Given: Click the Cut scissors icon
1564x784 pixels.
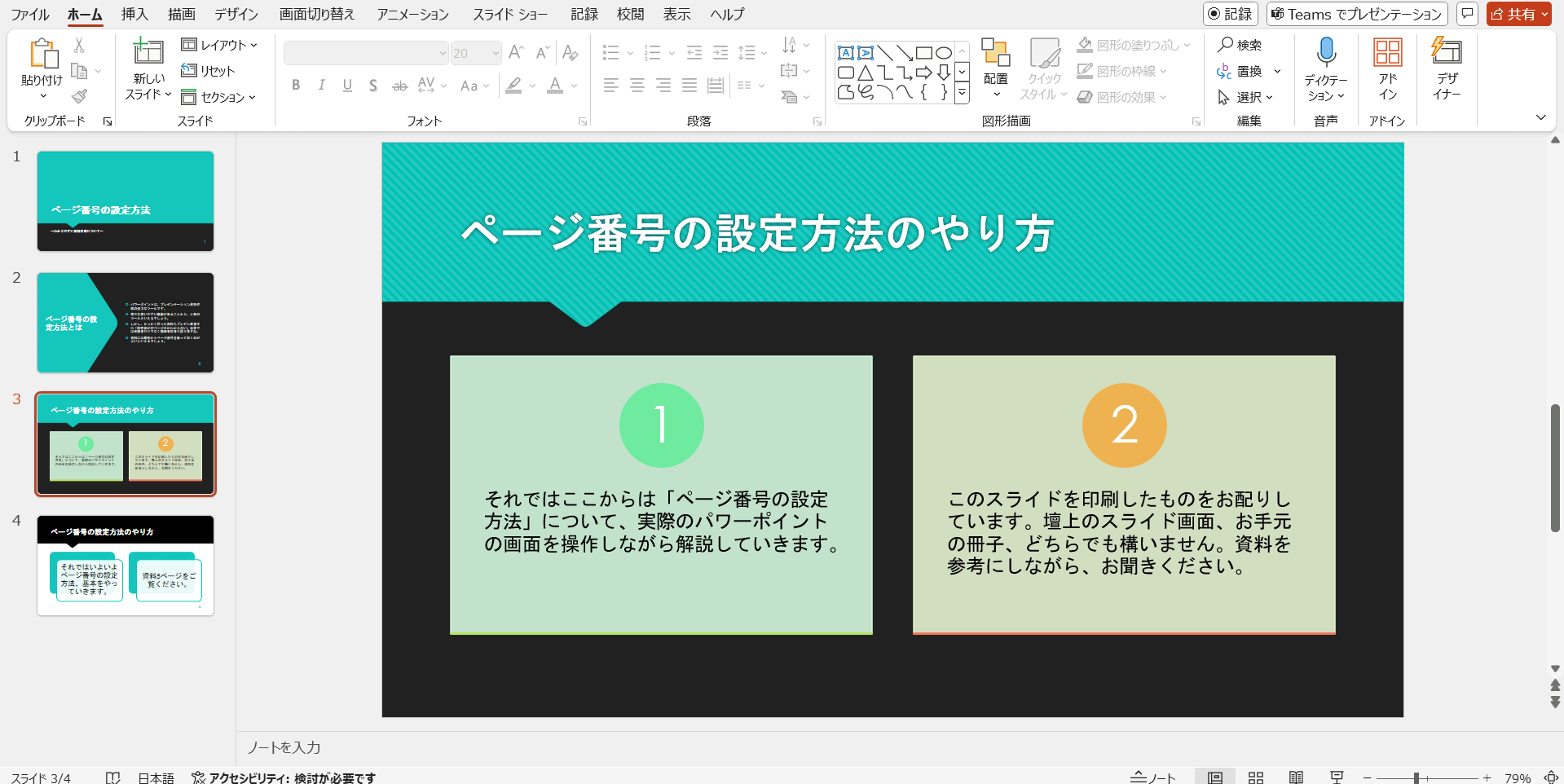Looking at the screenshot, I should point(79,45).
